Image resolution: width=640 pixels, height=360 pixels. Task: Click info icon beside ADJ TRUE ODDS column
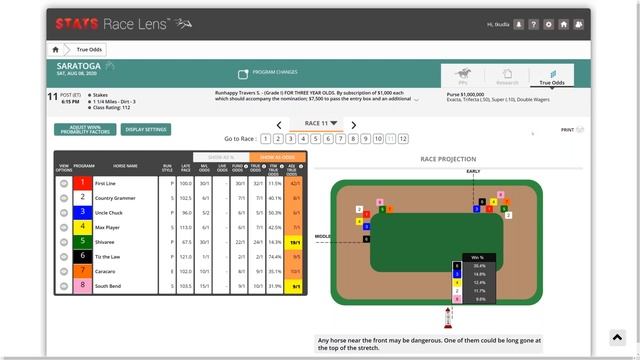click(x=301, y=167)
